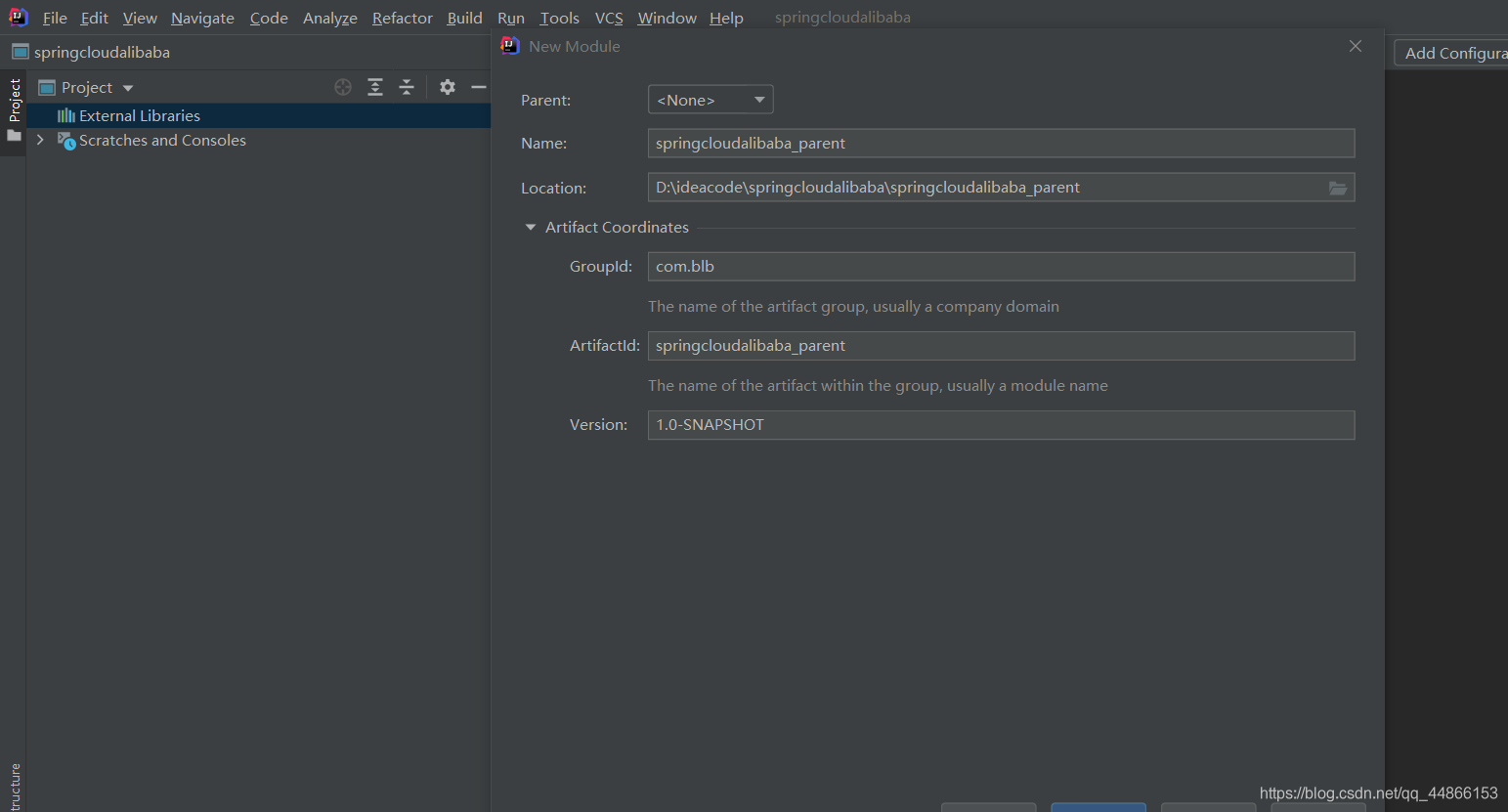
Task: Open the VCS menu
Action: click(x=609, y=18)
